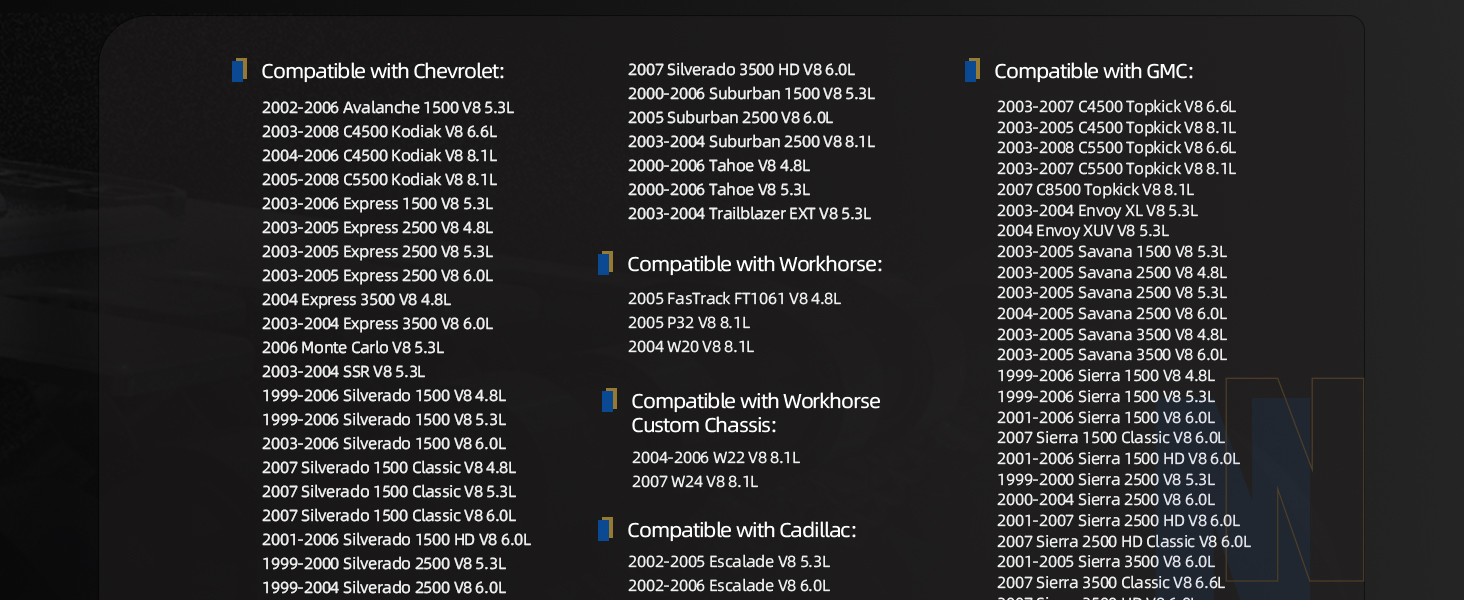Select the Compatible with Workhorse: heading
Screen dimensions: 1464x600
coord(755,264)
